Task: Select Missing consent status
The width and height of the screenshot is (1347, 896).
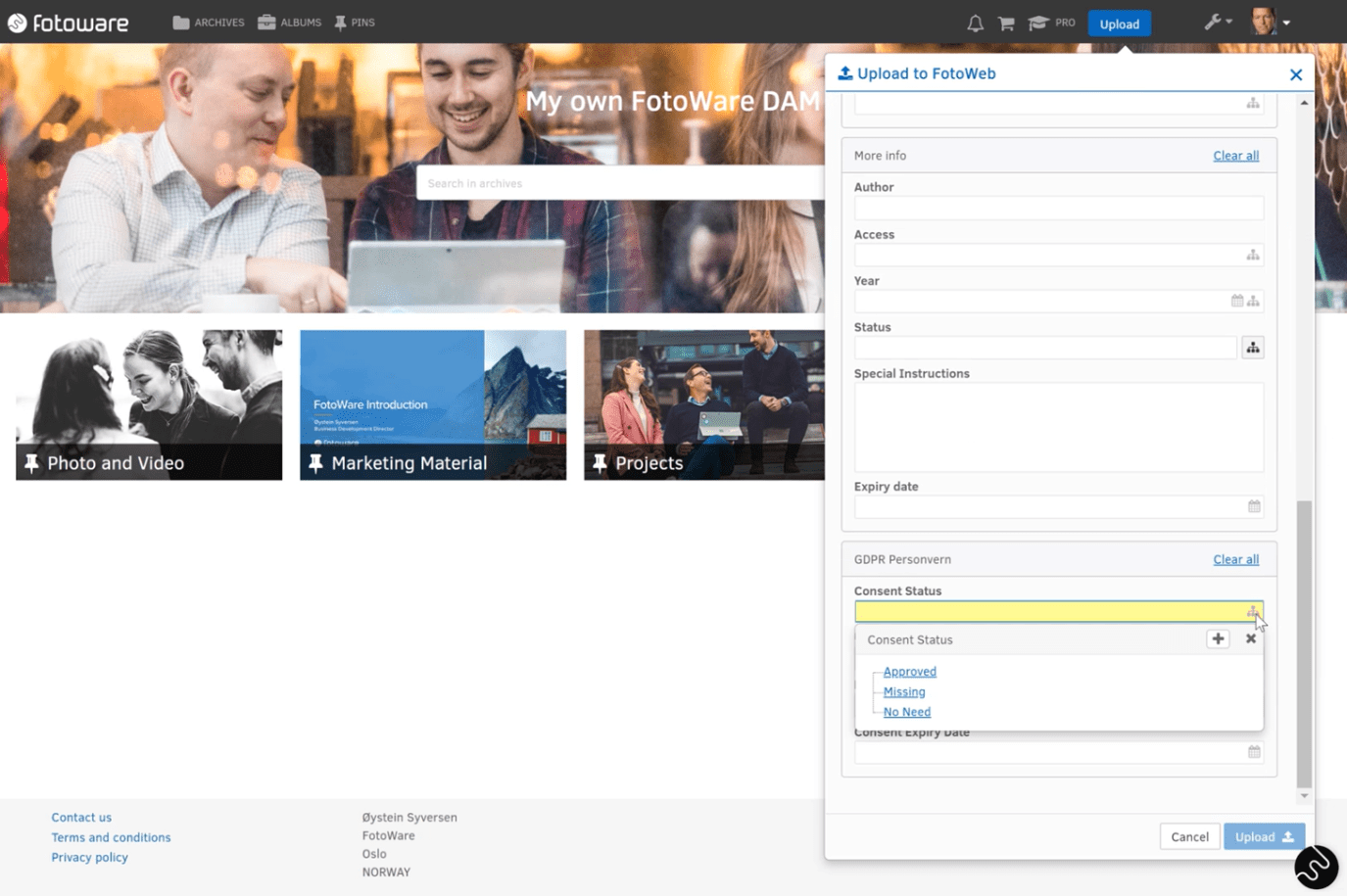Action: (x=903, y=692)
